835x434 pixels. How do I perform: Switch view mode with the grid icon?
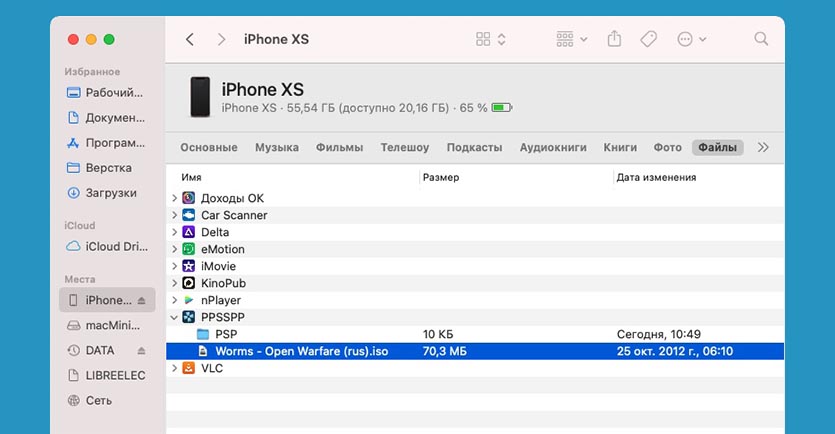[x=483, y=39]
